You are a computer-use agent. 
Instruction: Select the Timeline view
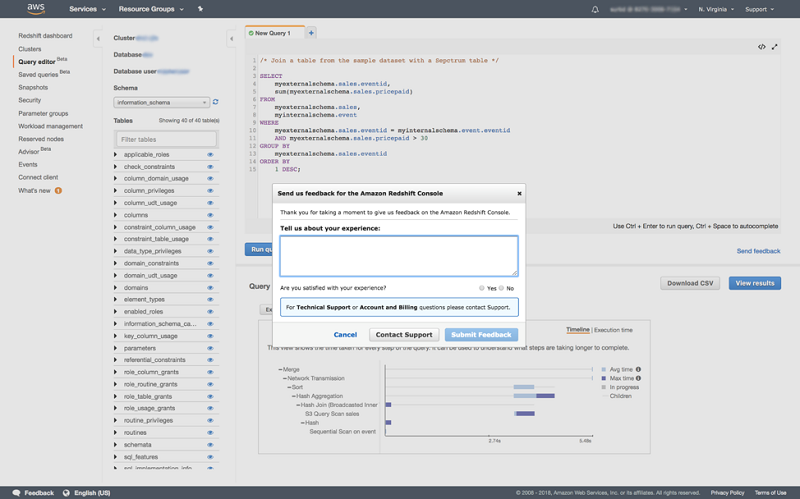pyautogui.click(x=578, y=330)
